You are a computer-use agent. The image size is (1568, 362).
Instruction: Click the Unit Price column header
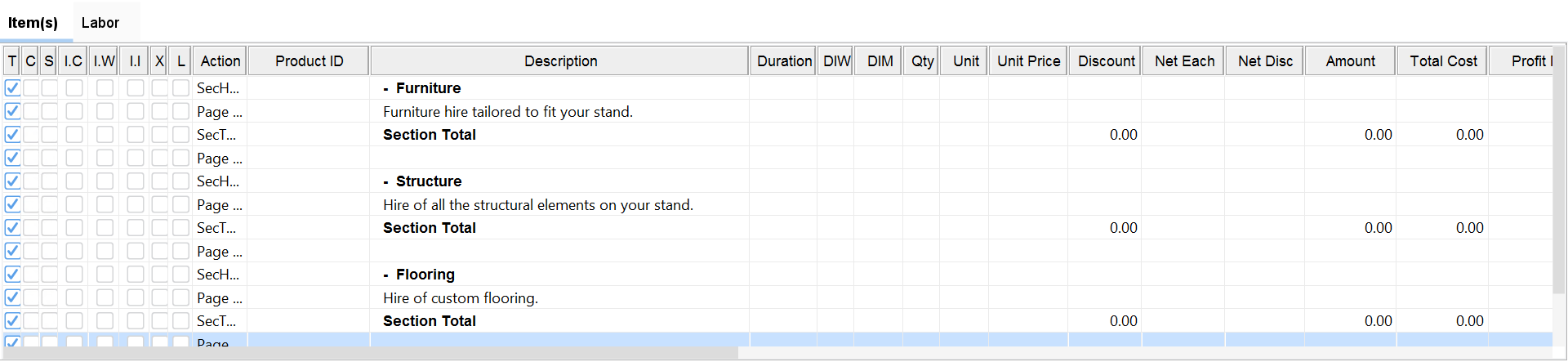click(1028, 61)
